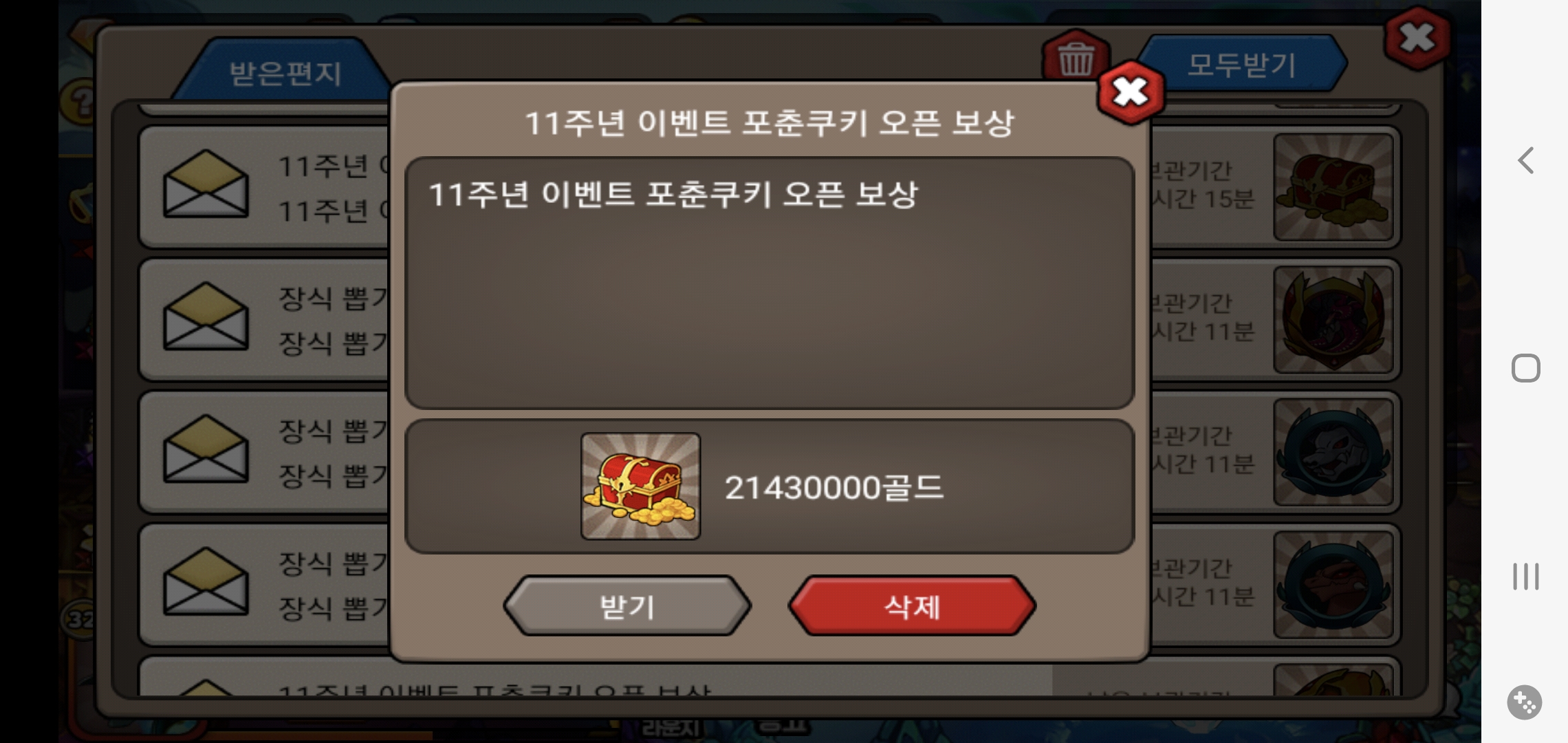Open the game tools controller icon
1568x743 pixels.
[x=1525, y=702]
